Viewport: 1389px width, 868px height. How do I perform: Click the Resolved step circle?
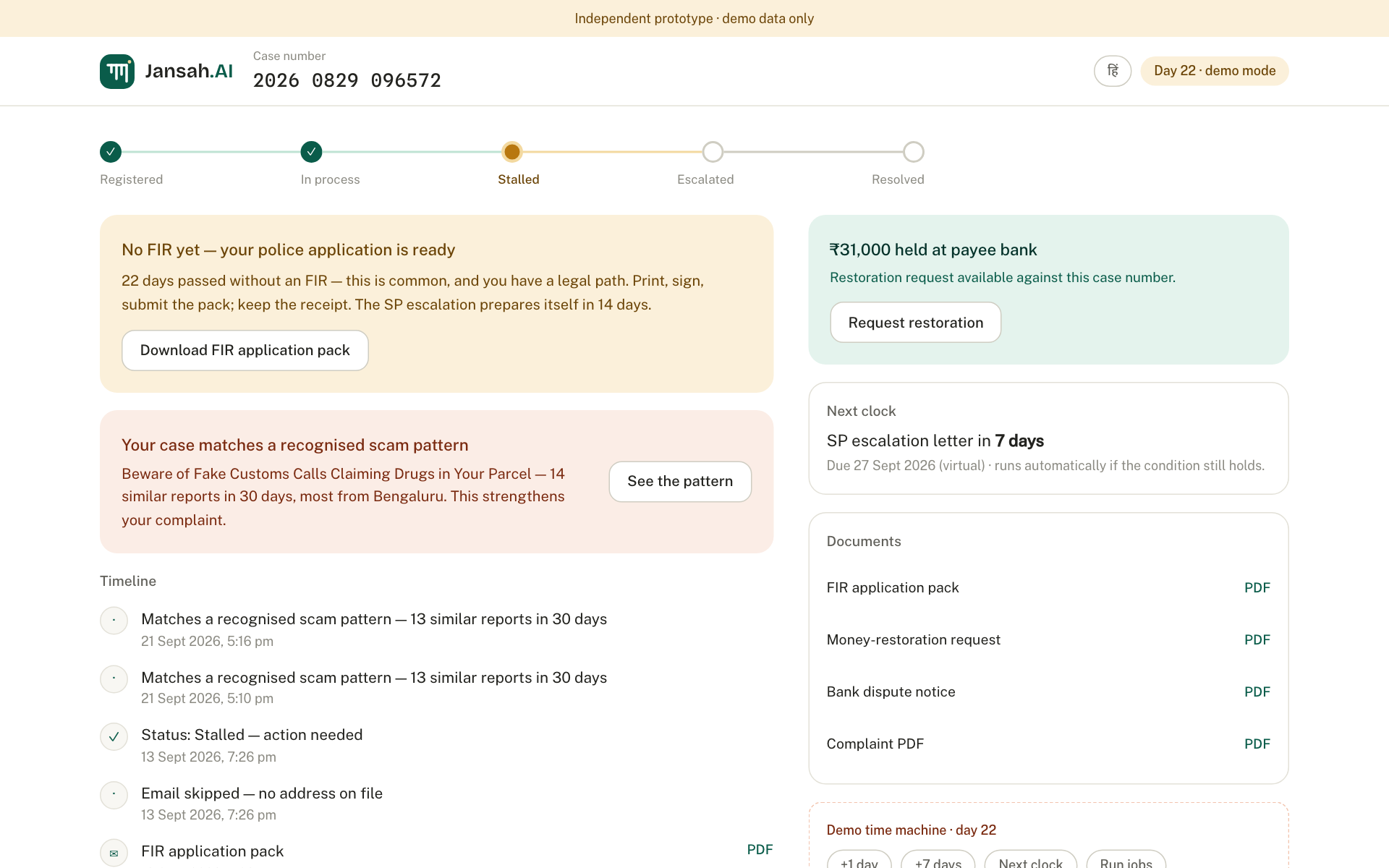914,152
